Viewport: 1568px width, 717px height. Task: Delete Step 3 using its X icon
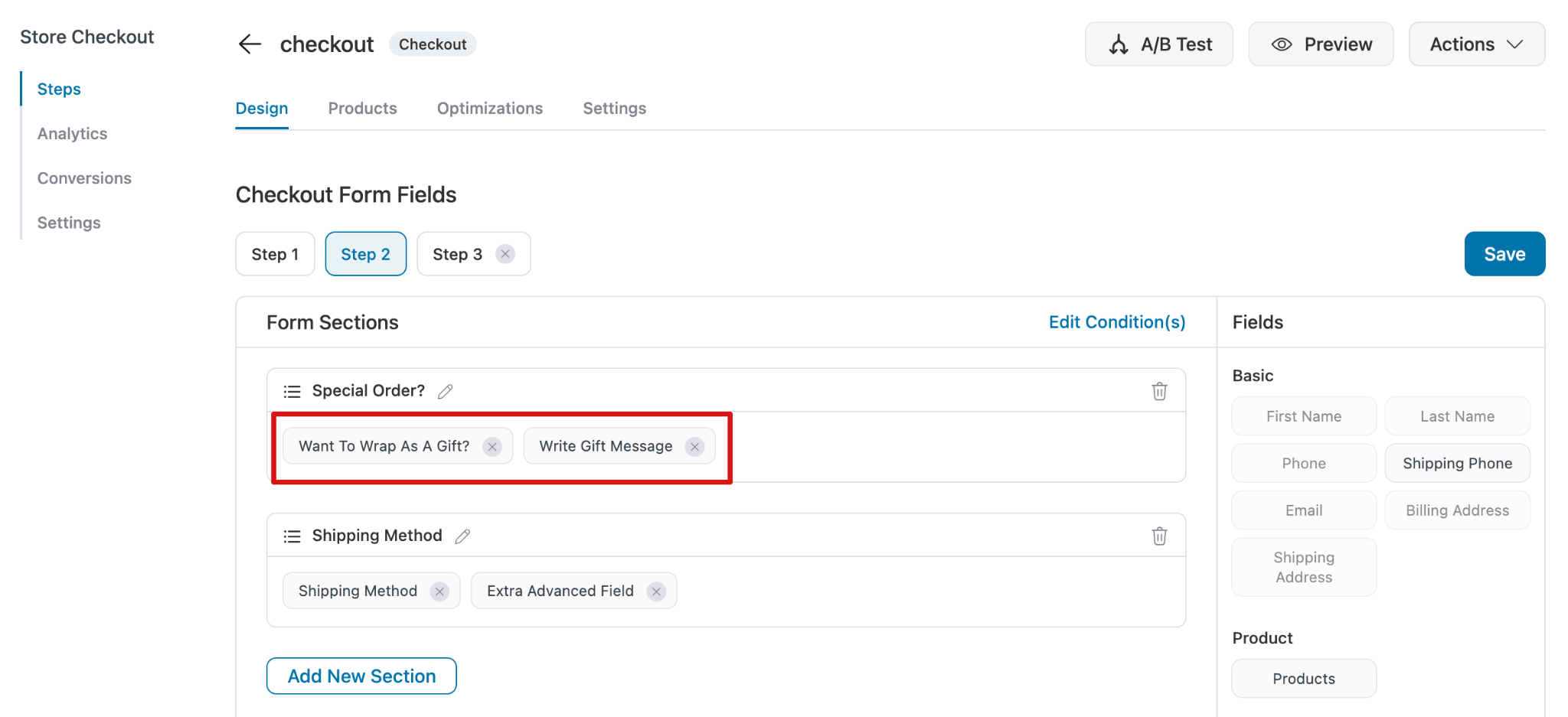[x=505, y=254]
